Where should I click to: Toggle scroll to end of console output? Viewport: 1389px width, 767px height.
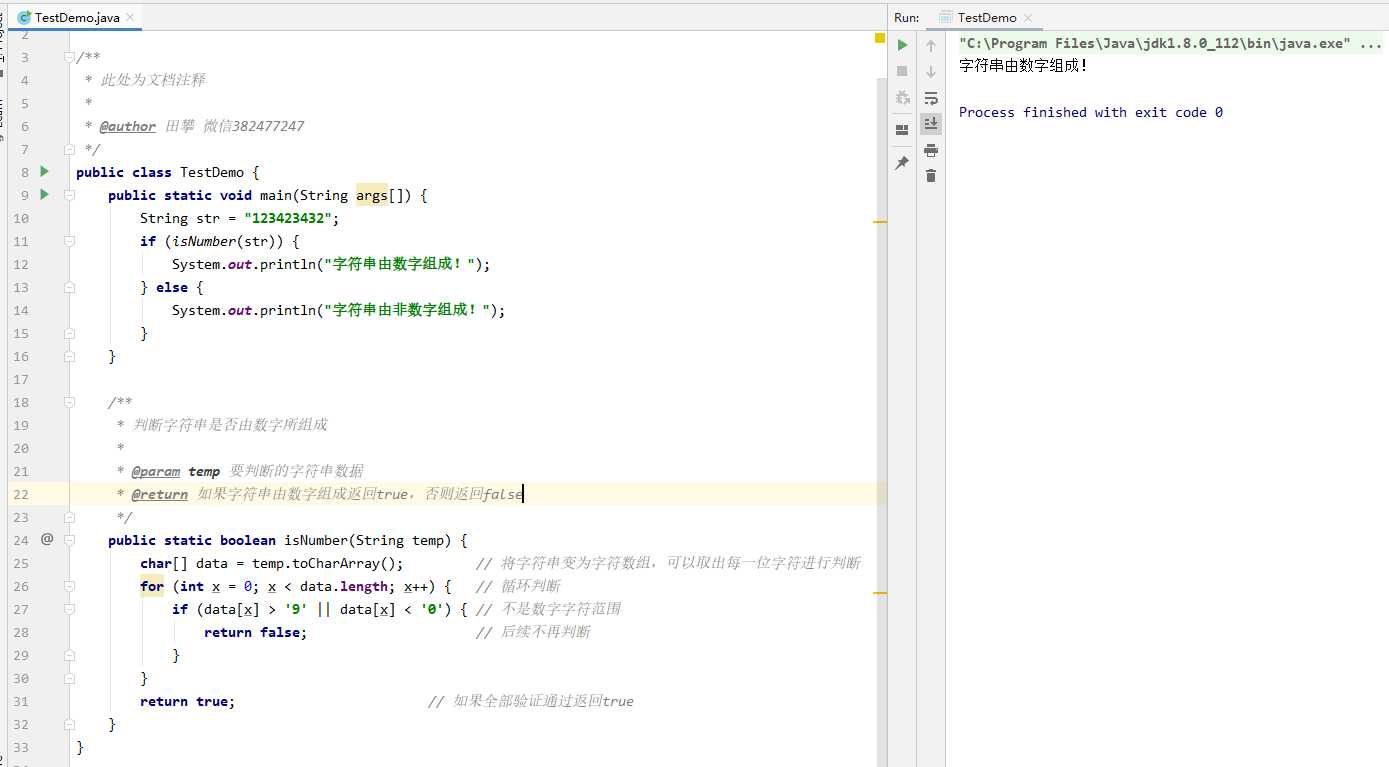[x=931, y=124]
